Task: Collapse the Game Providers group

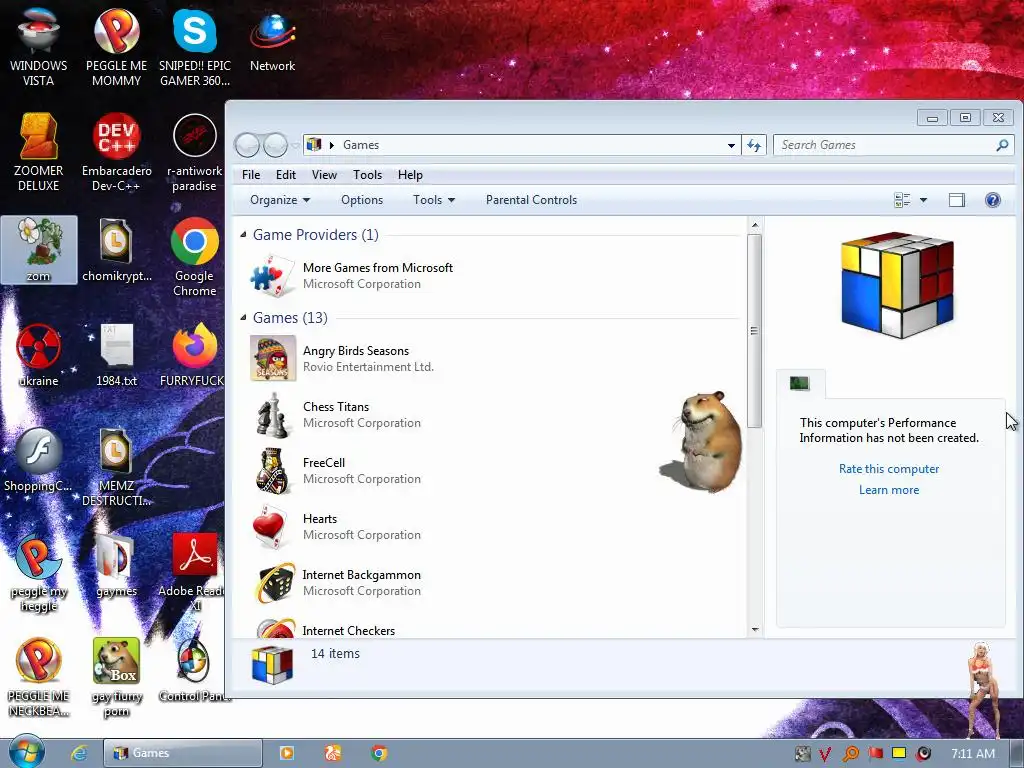Action: 244,234
